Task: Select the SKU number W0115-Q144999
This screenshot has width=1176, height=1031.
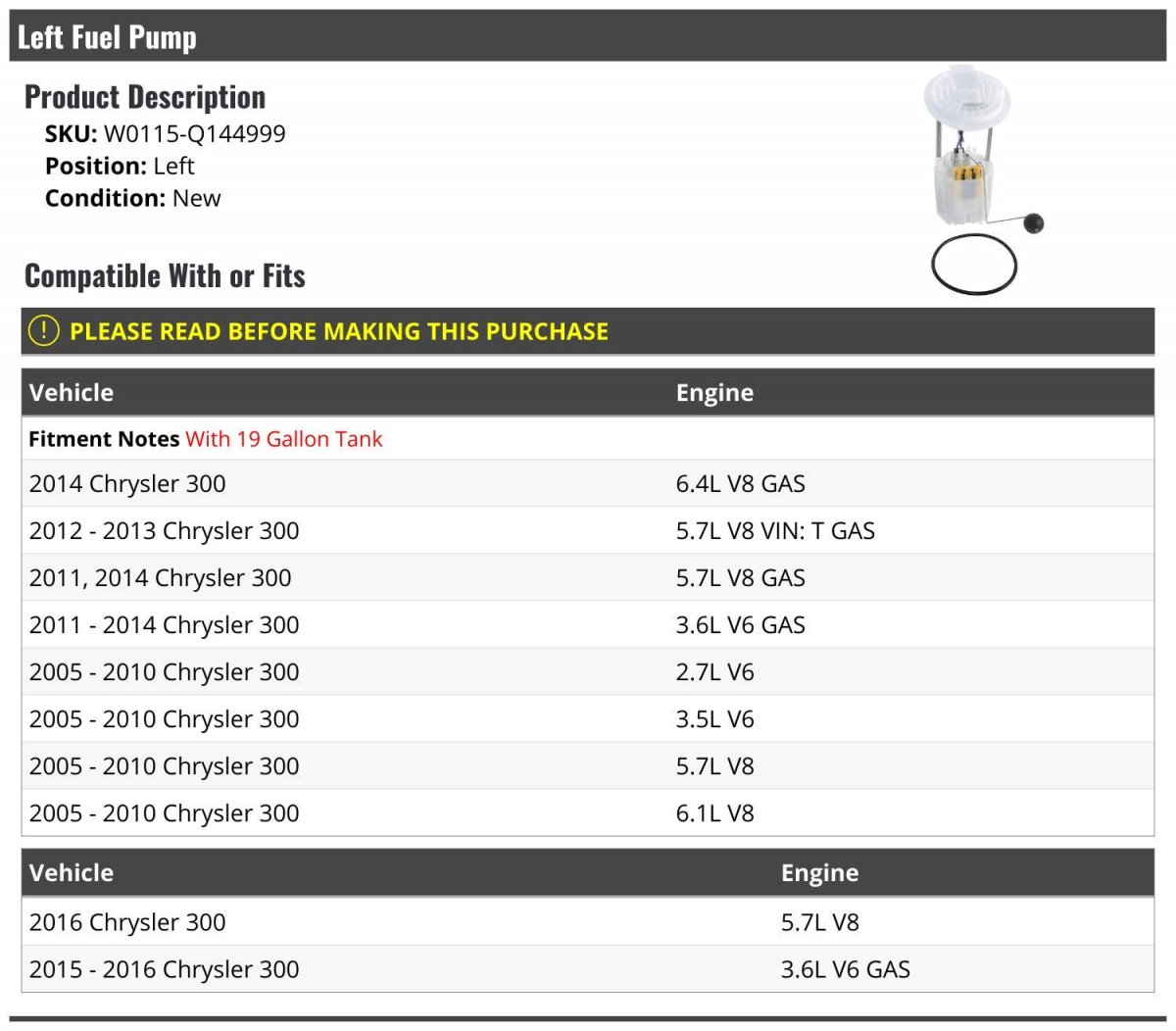Action: [195, 134]
